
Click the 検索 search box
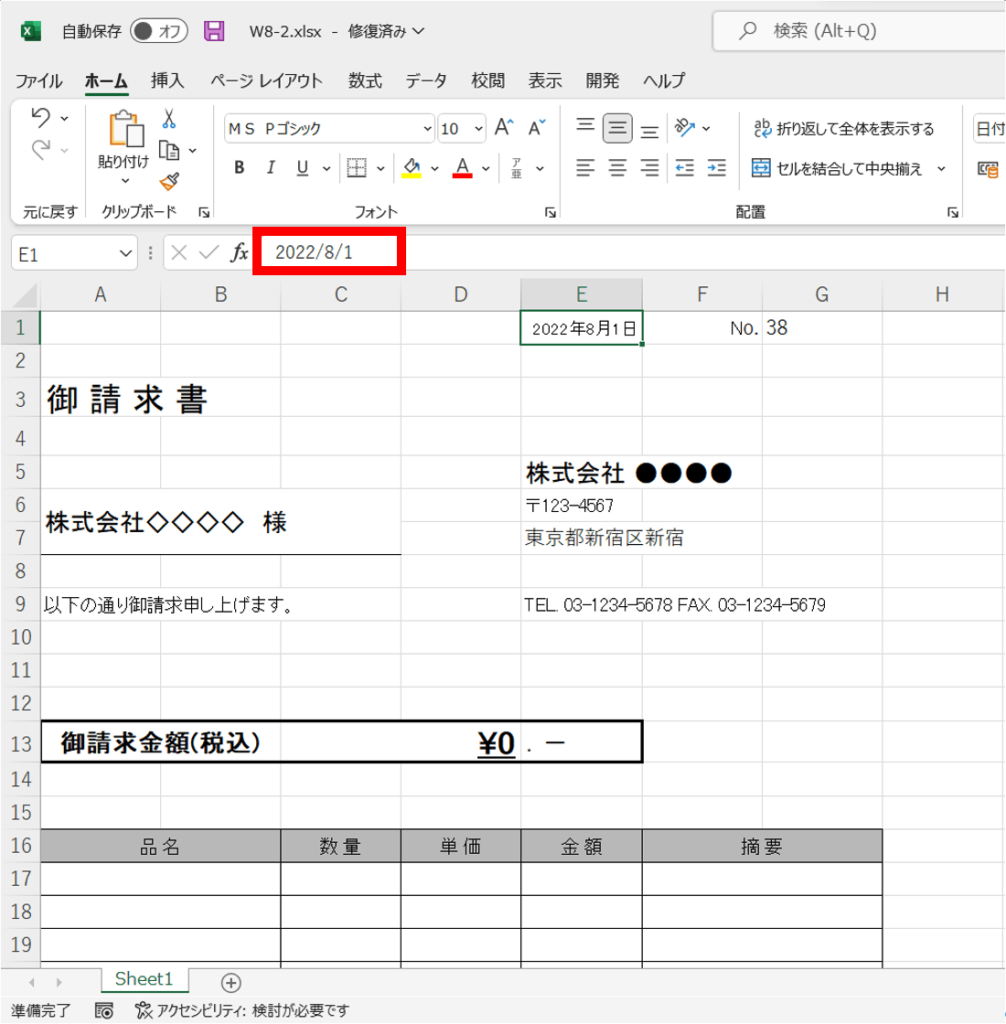(860, 31)
